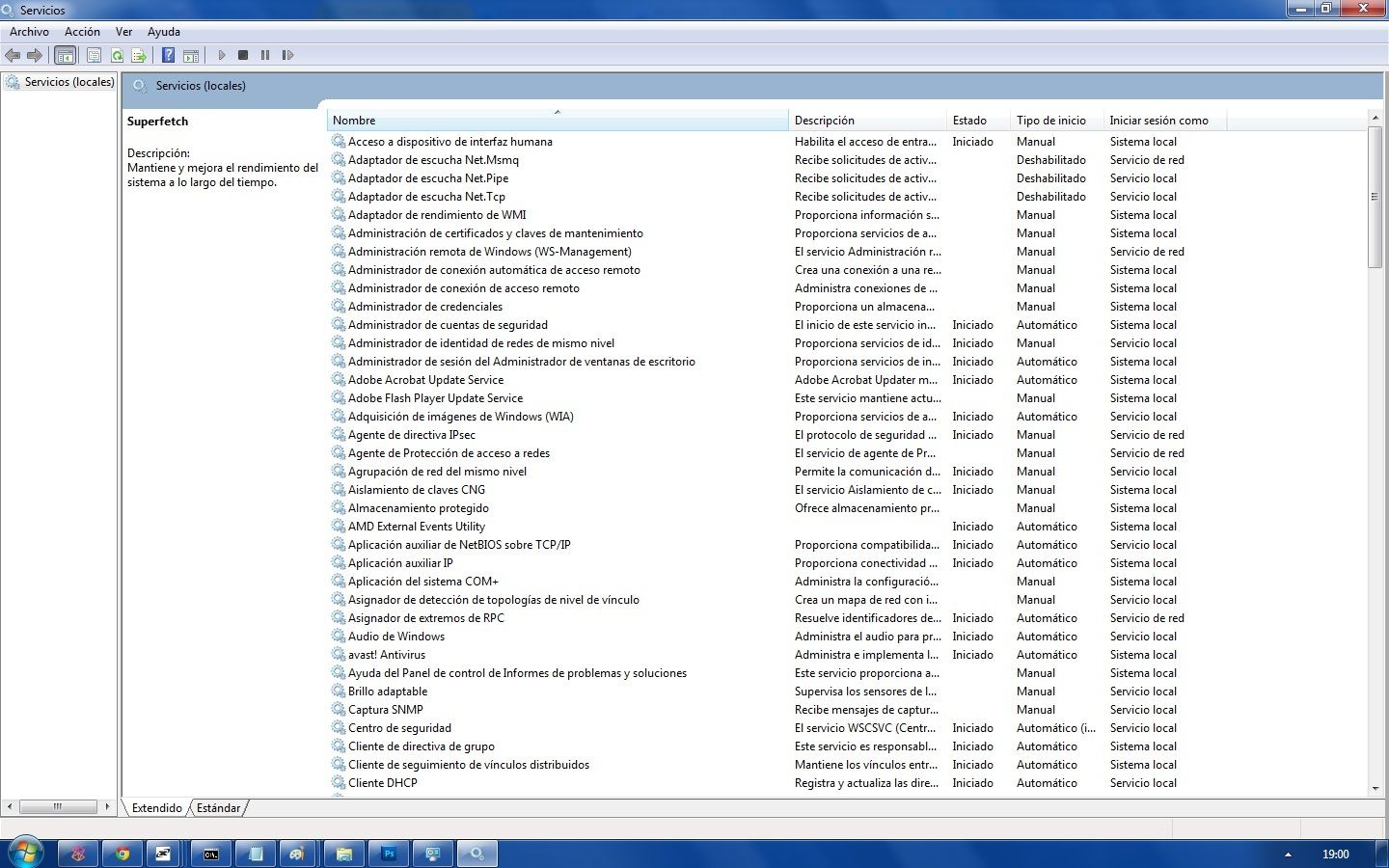Click the Forward navigation arrow

(x=36, y=55)
